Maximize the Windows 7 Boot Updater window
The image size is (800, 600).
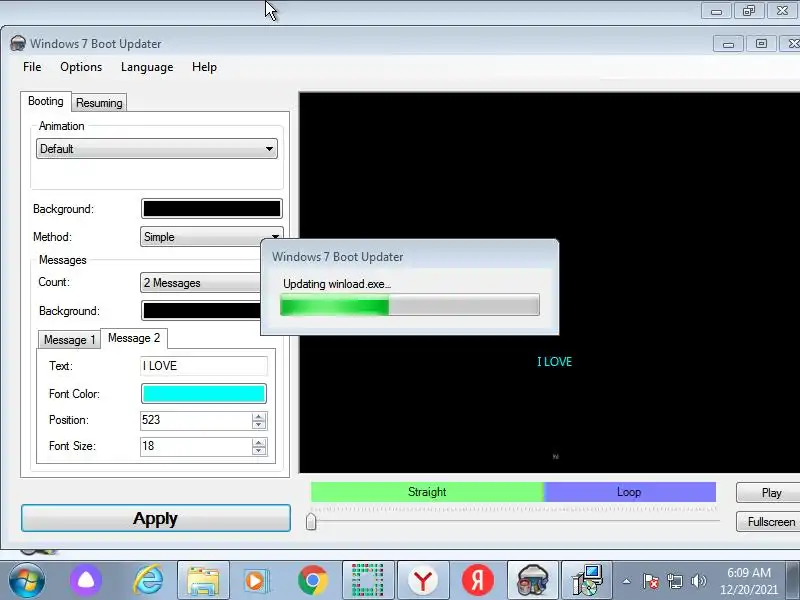point(761,44)
